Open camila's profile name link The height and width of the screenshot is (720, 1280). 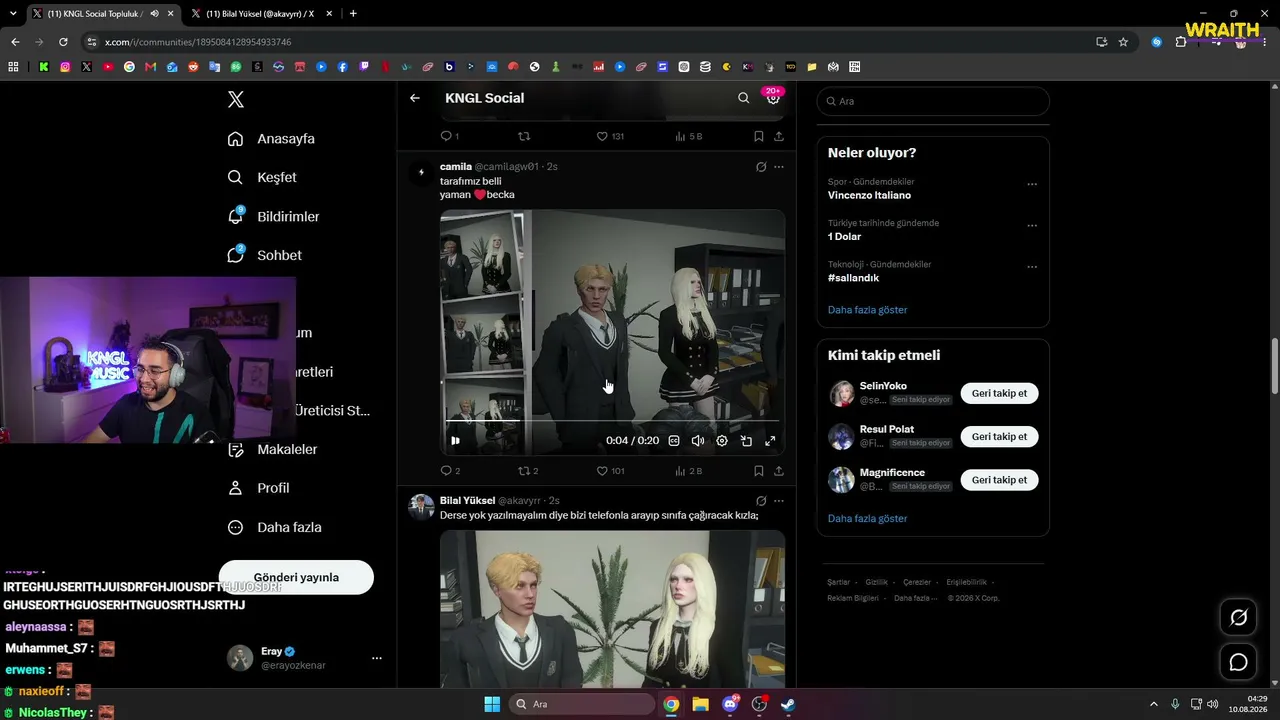(456, 166)
